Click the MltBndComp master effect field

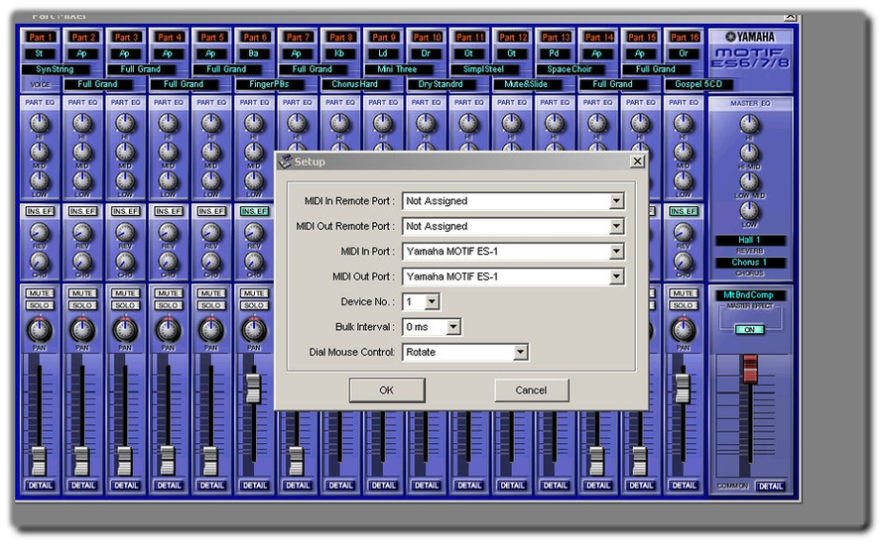(750, 295)
